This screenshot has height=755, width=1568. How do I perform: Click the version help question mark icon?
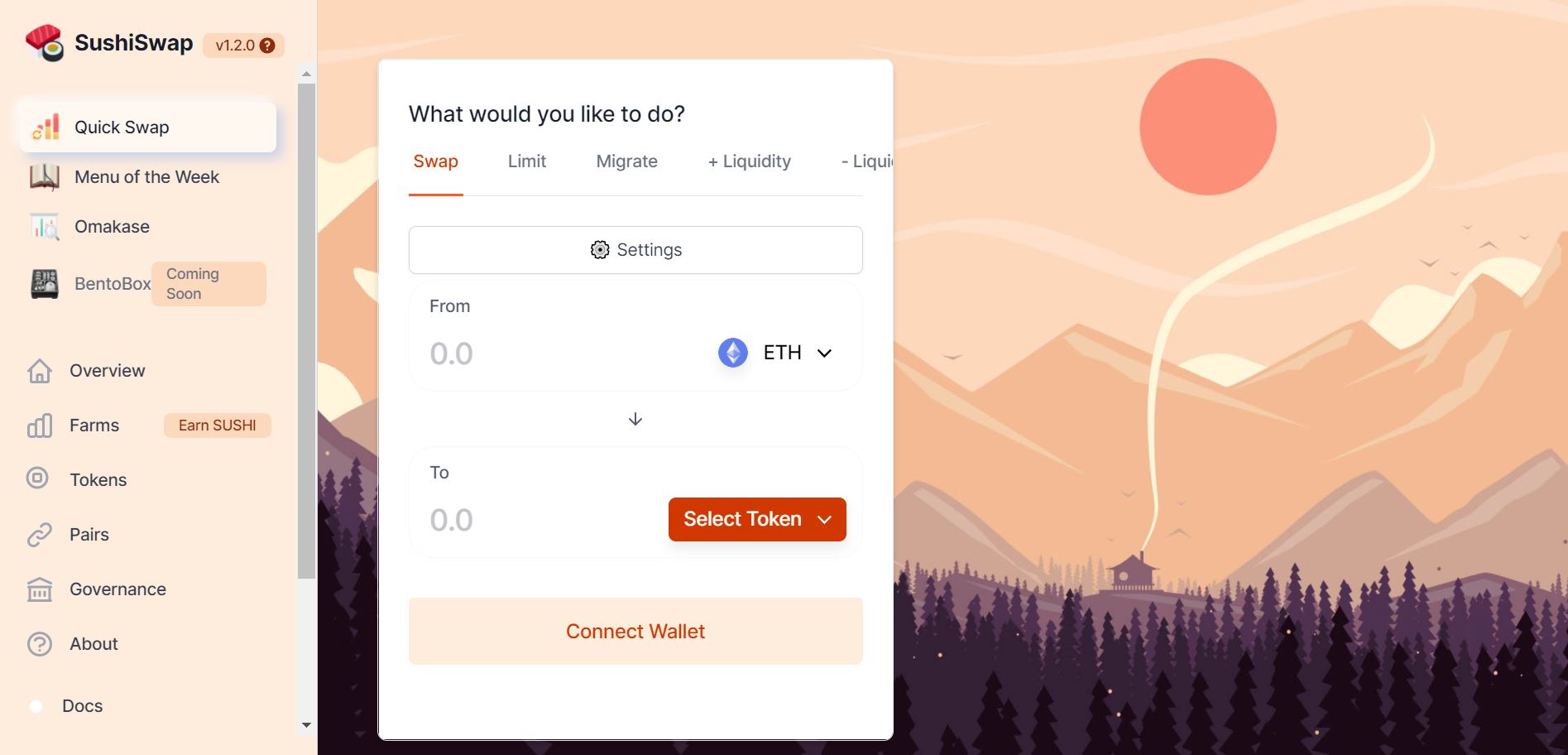pyautogui.click(x=267, y=46)
